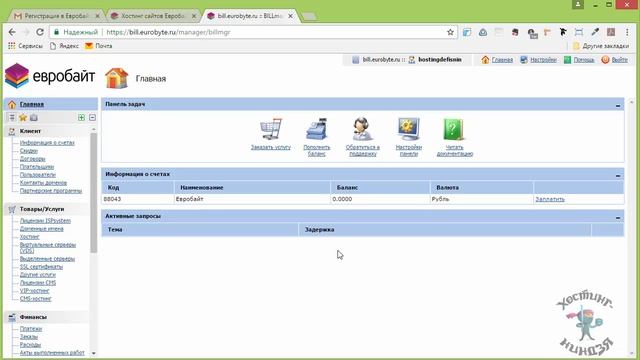Open a new browser tab

[309, 16]
